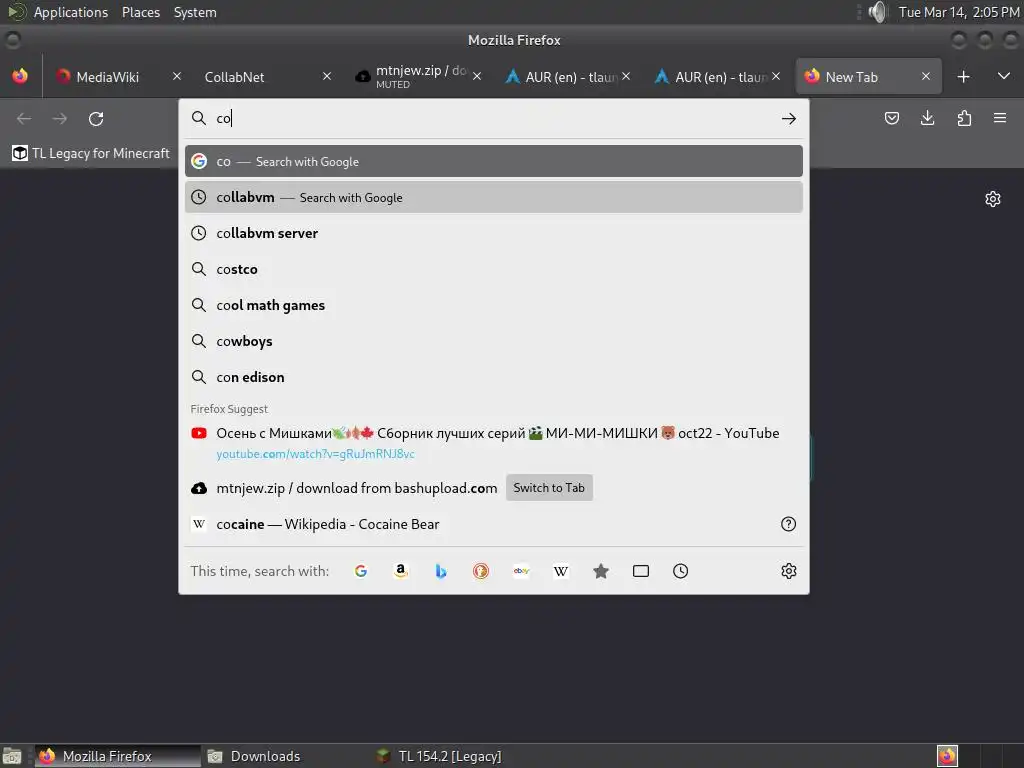Image resolution: width=1024 pixels, height=768 pixels.
Task: Open the Applications menu
Action: [71, 12]
